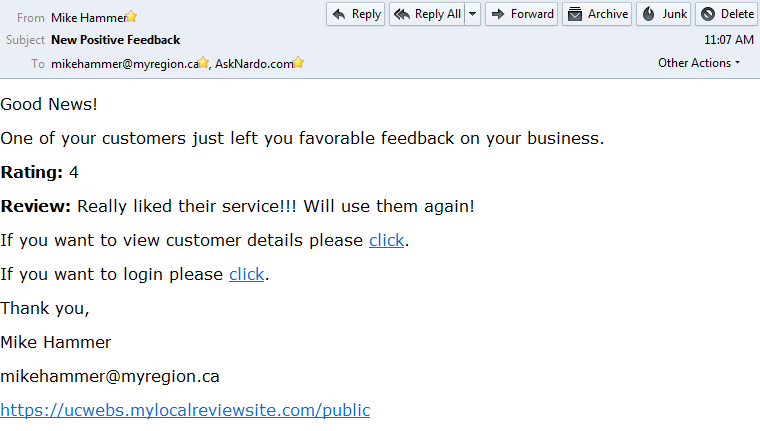Forward this email message

522,14
